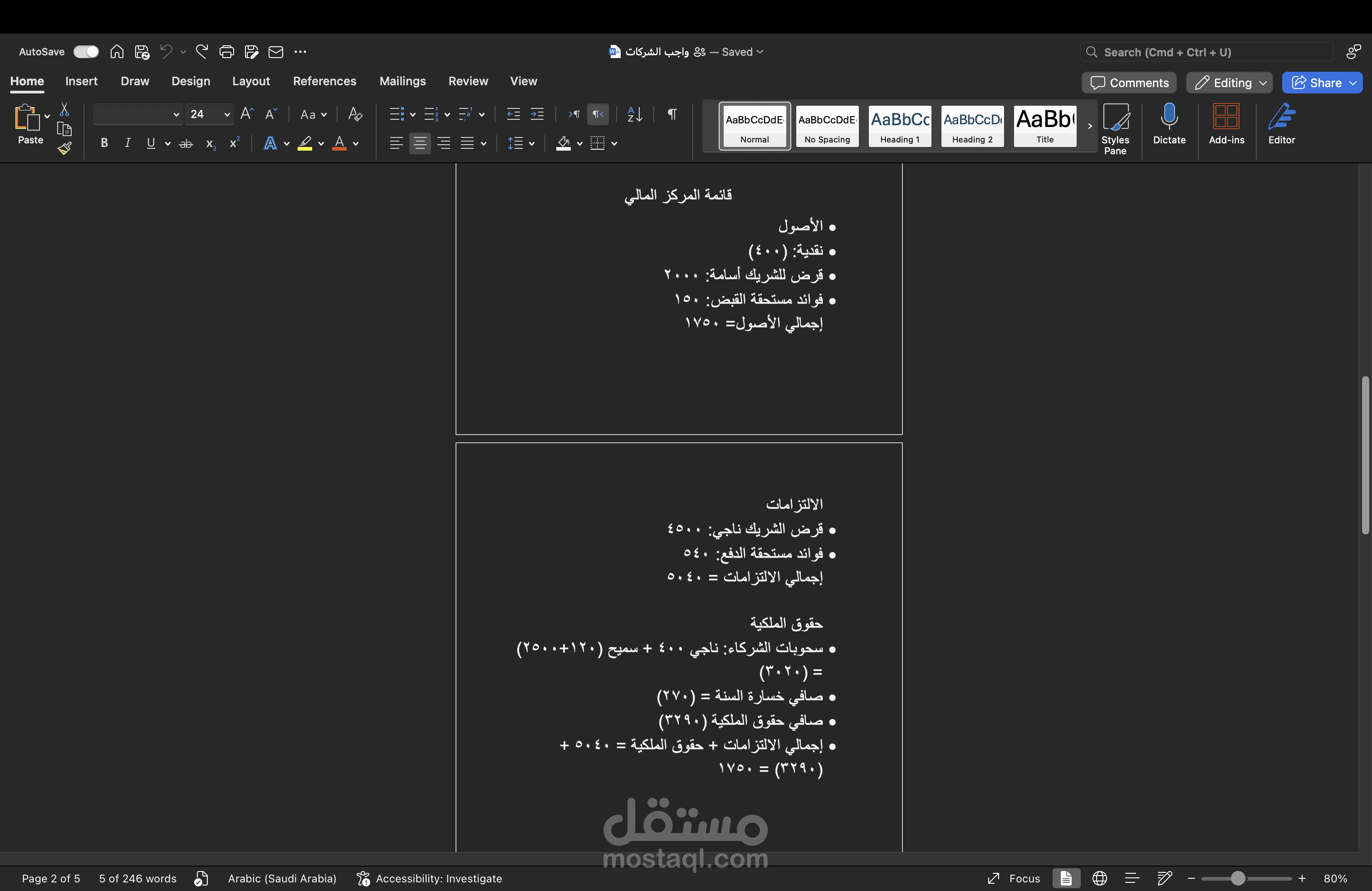The height and width of the screenshot is (891, 1372).
Task: Click the Home icon in title bar
Action: coord(117,52)
